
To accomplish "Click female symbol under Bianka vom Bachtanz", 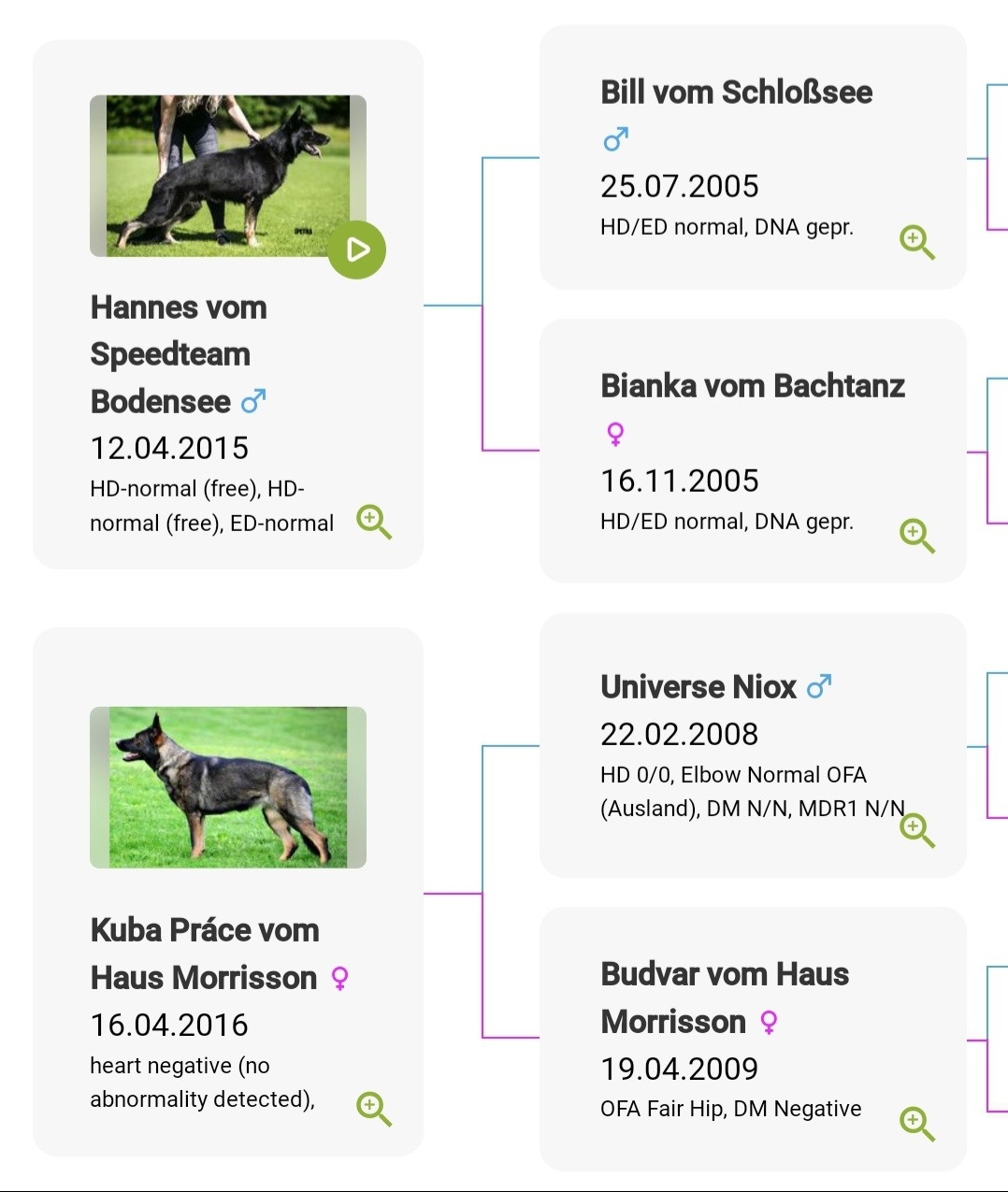I will 615,433.
